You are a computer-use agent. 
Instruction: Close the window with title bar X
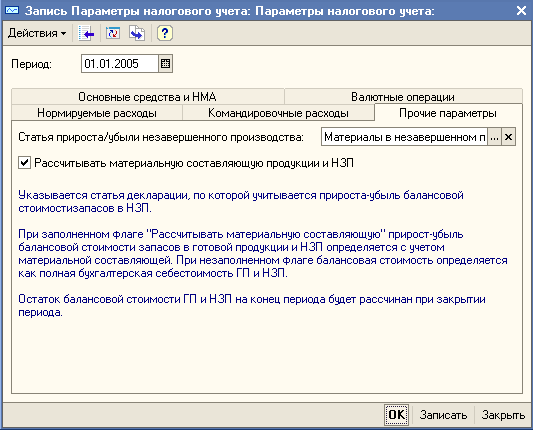[521, 11]
